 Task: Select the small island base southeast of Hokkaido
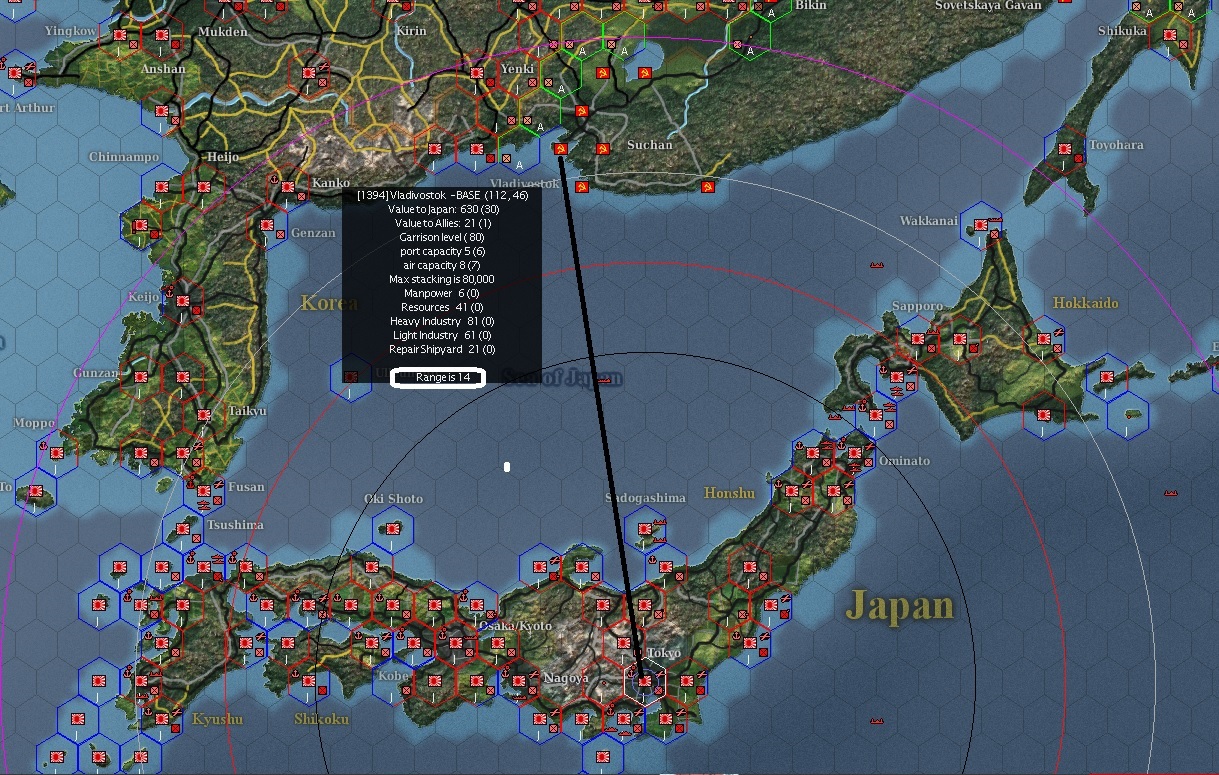tap(1129, 414)
